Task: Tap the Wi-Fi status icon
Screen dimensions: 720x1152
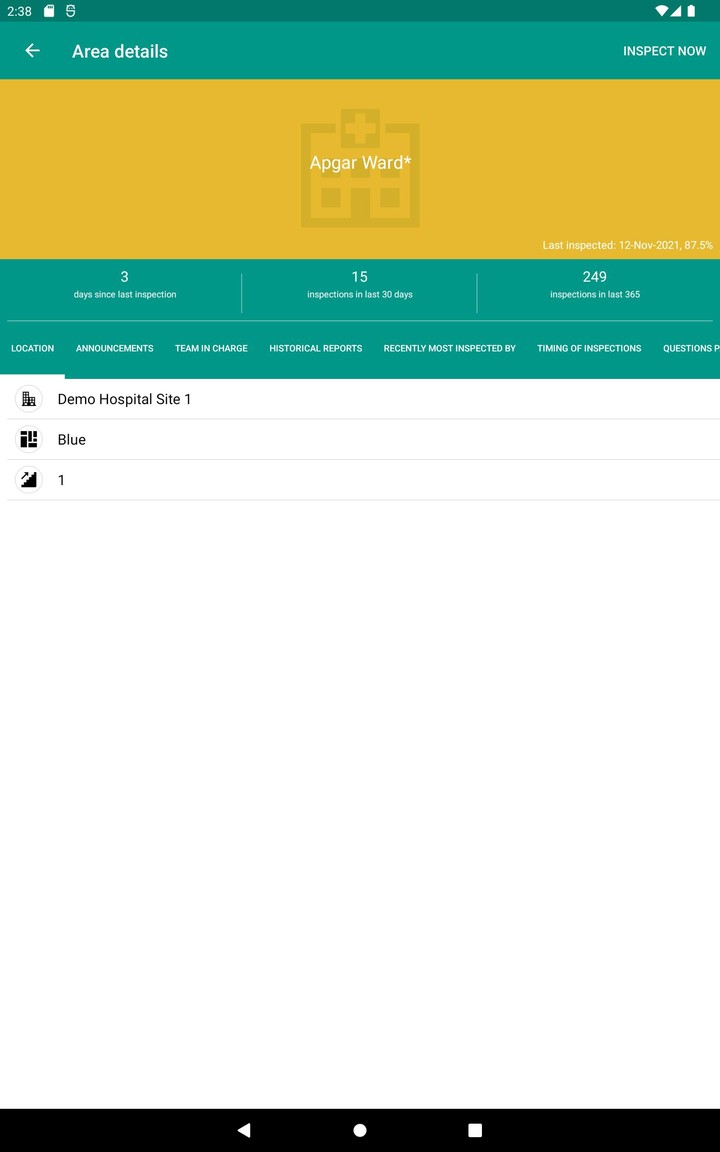Action: point(662,11)
